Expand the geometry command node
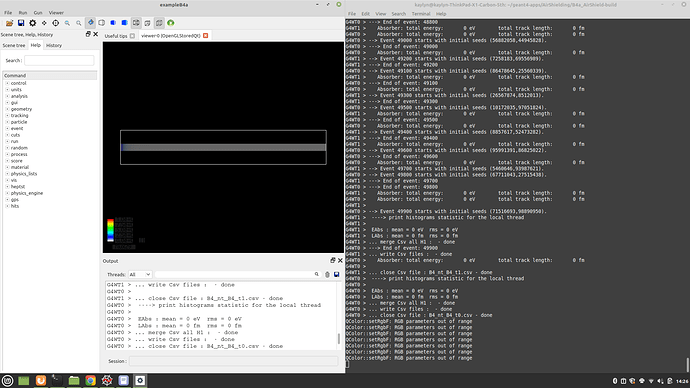Image resolution: width=690 pixels, height=388 pixels. tap(7, 109)
